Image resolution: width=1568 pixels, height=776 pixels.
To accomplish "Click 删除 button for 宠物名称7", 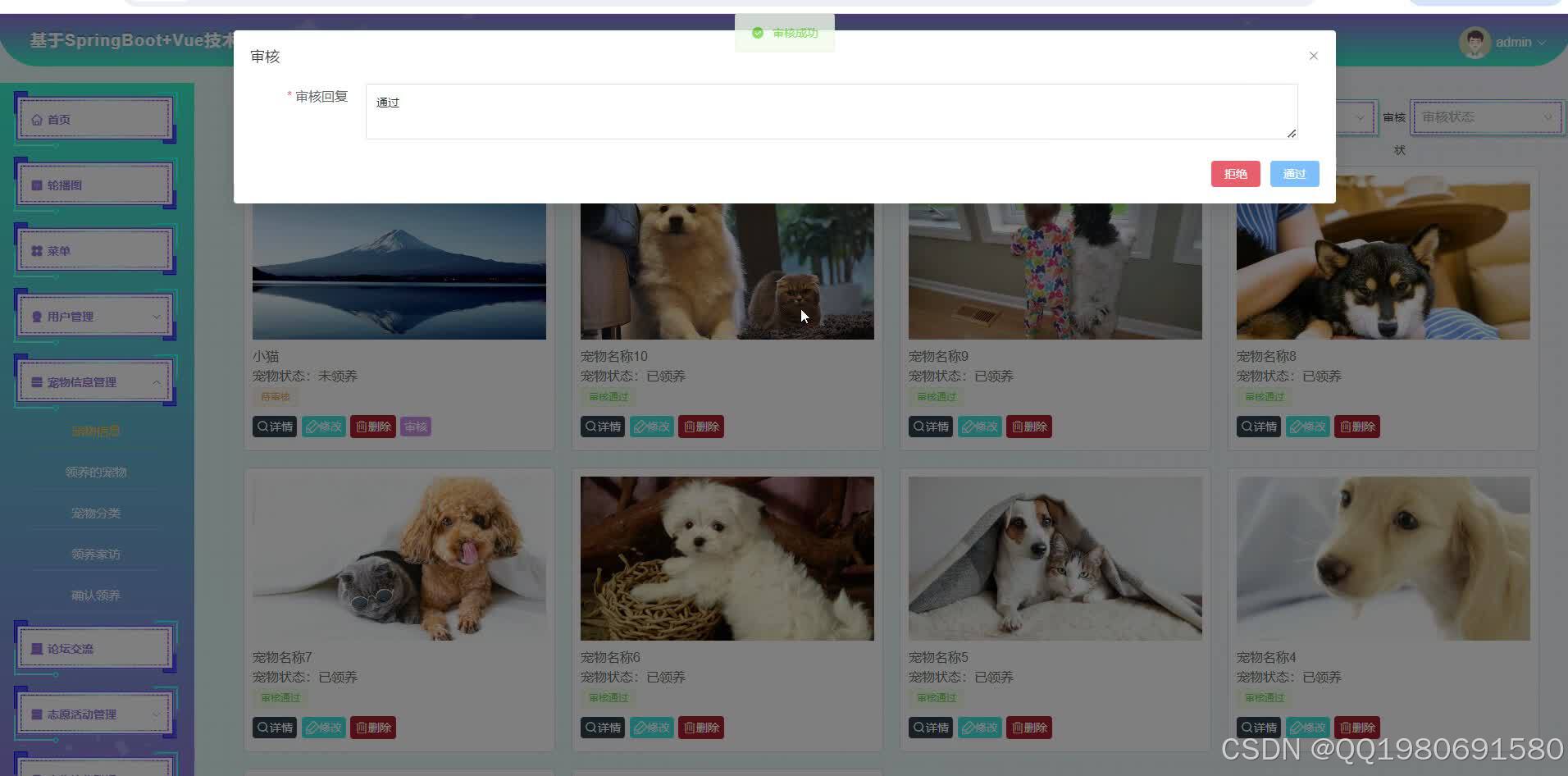I will (x=373, y=728).
